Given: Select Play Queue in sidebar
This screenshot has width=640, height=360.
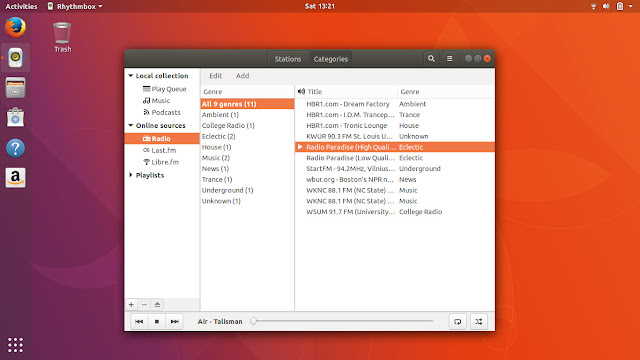Looking at the screenshot, I should click(164, 89).
